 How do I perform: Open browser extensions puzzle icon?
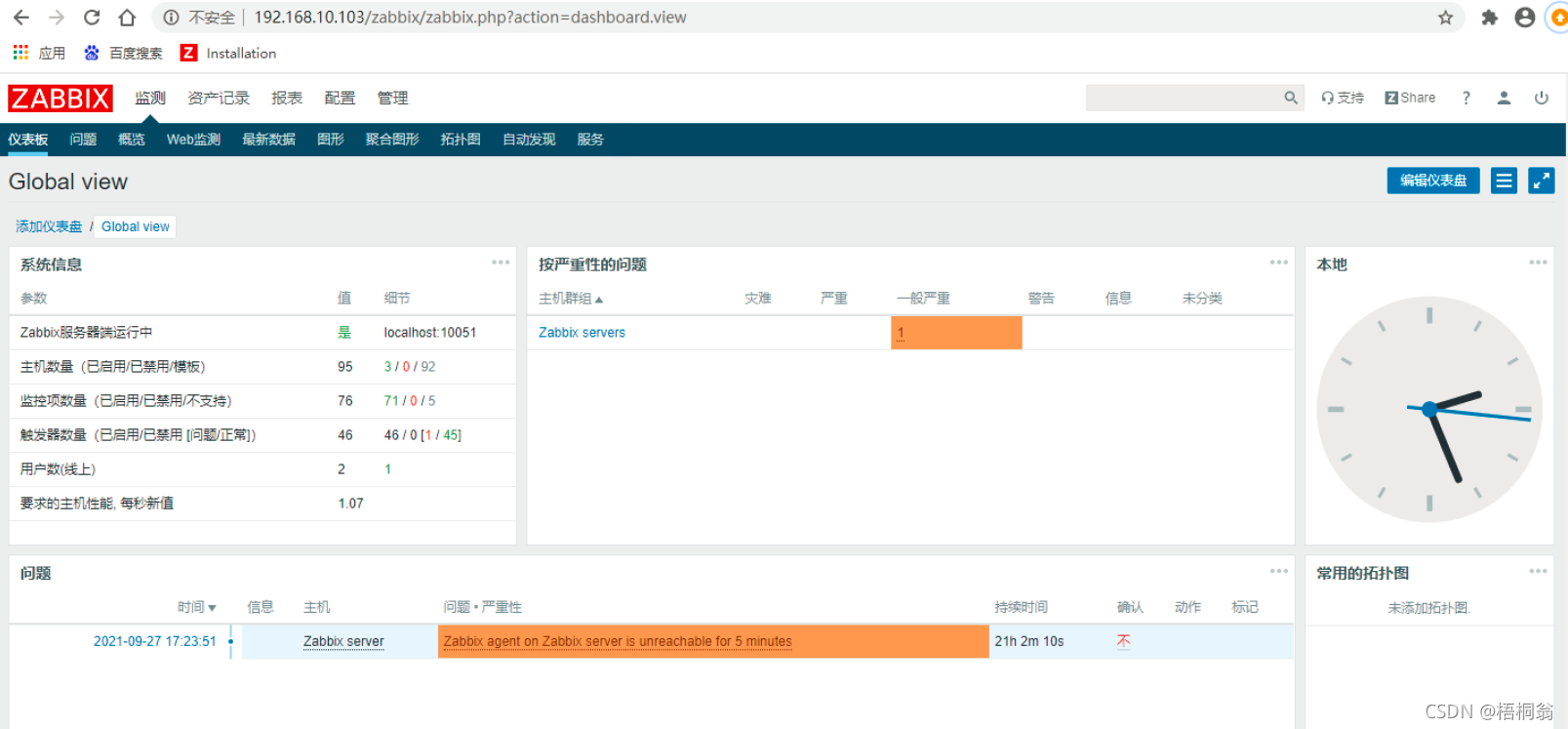(x=1489, y=18)
